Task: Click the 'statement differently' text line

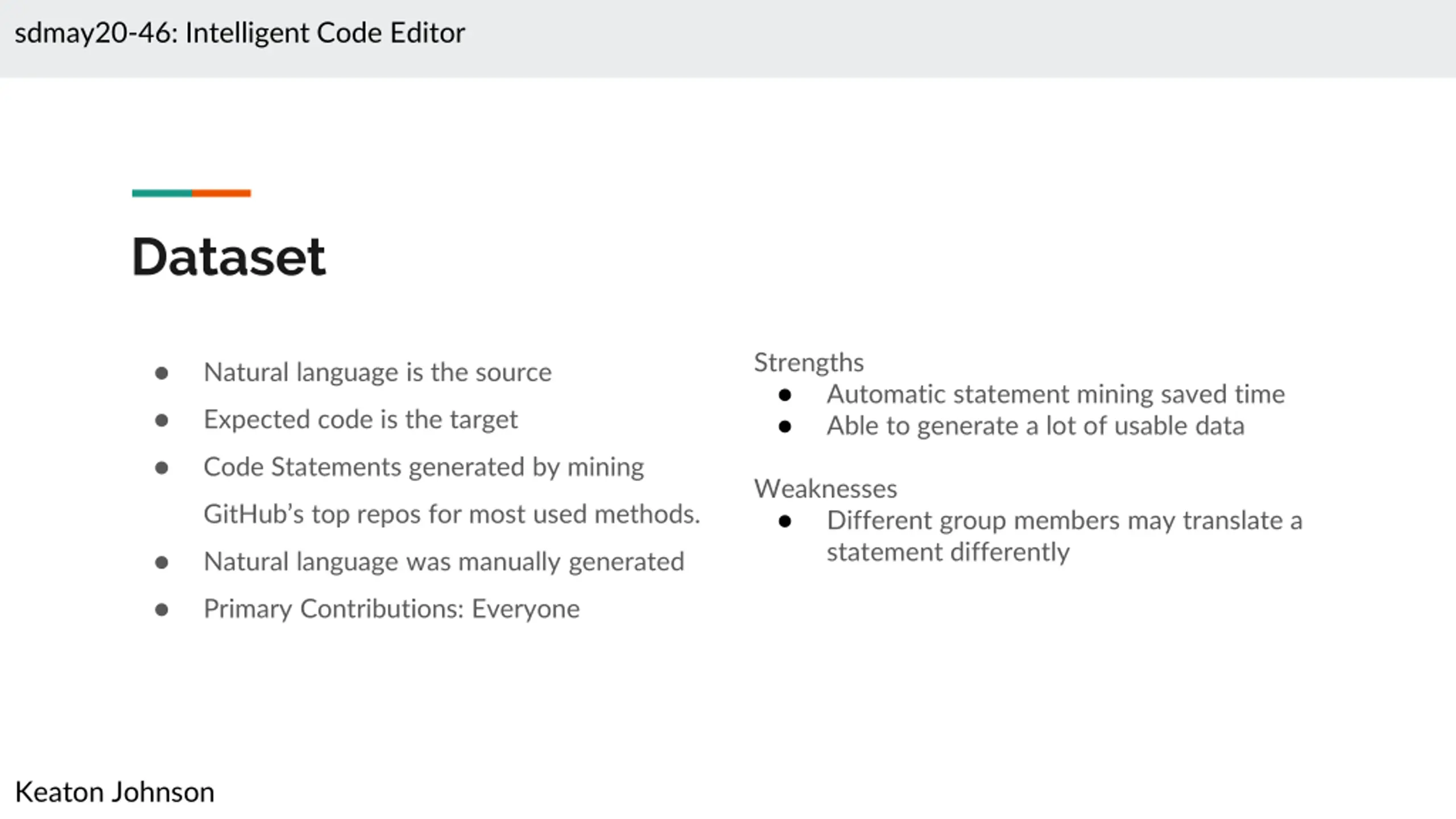Action: click(948, 552)
